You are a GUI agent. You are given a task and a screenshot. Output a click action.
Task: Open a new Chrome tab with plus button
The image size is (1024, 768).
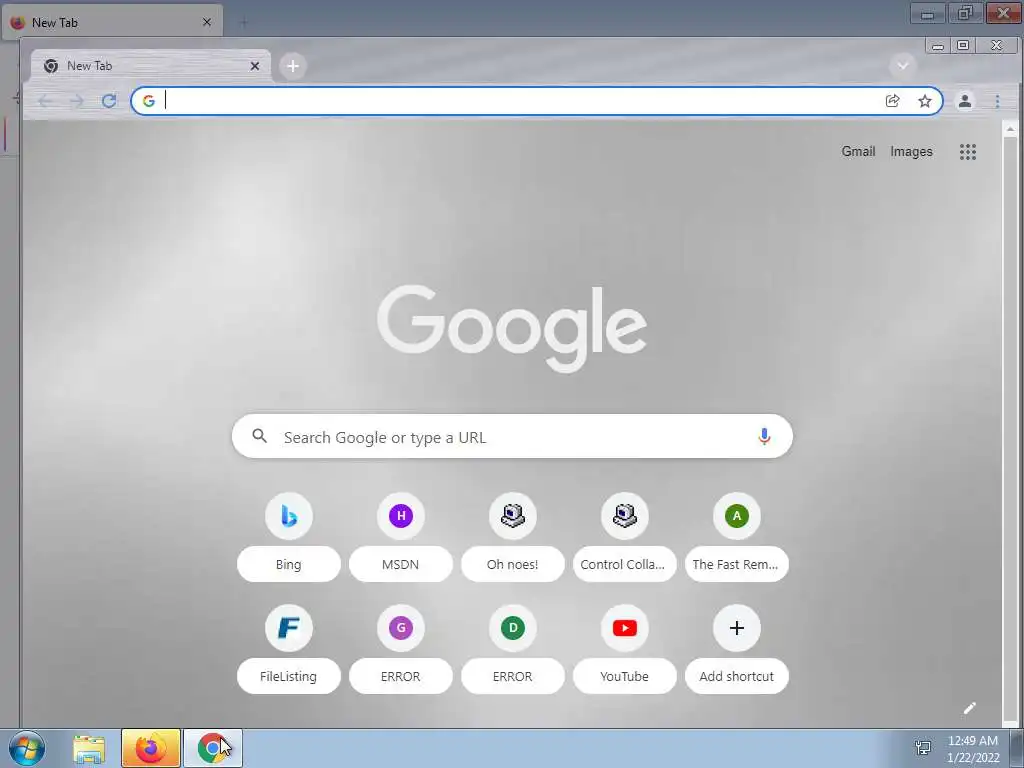293,66
